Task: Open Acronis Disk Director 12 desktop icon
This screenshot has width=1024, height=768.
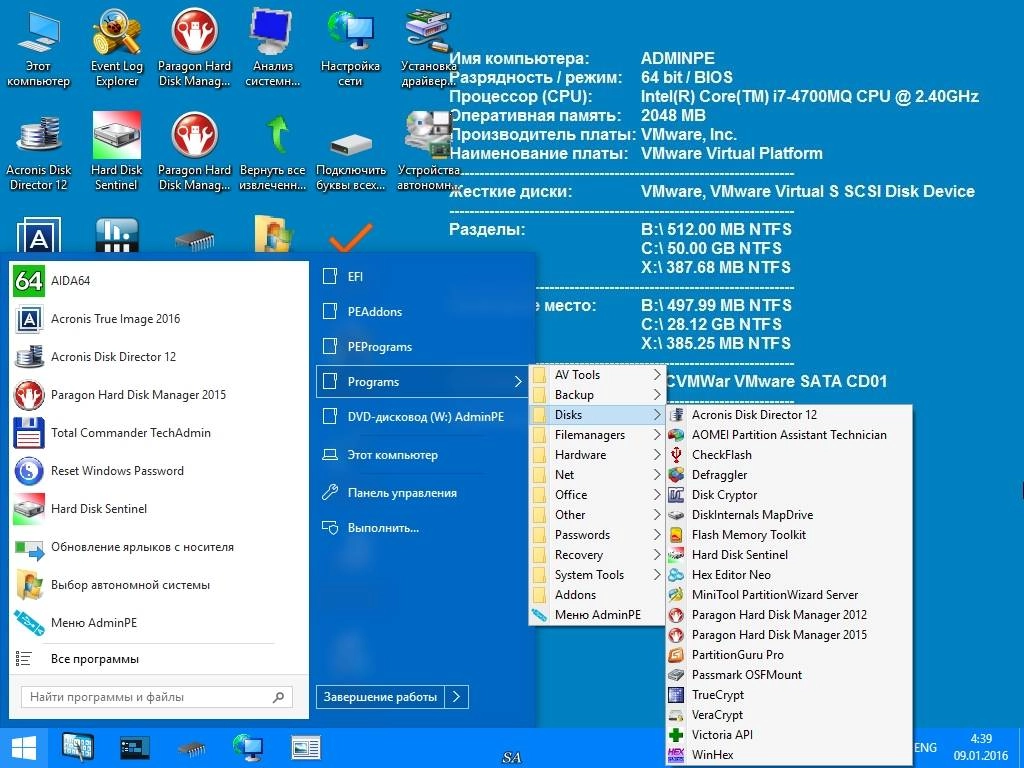Action: [39, 152]
